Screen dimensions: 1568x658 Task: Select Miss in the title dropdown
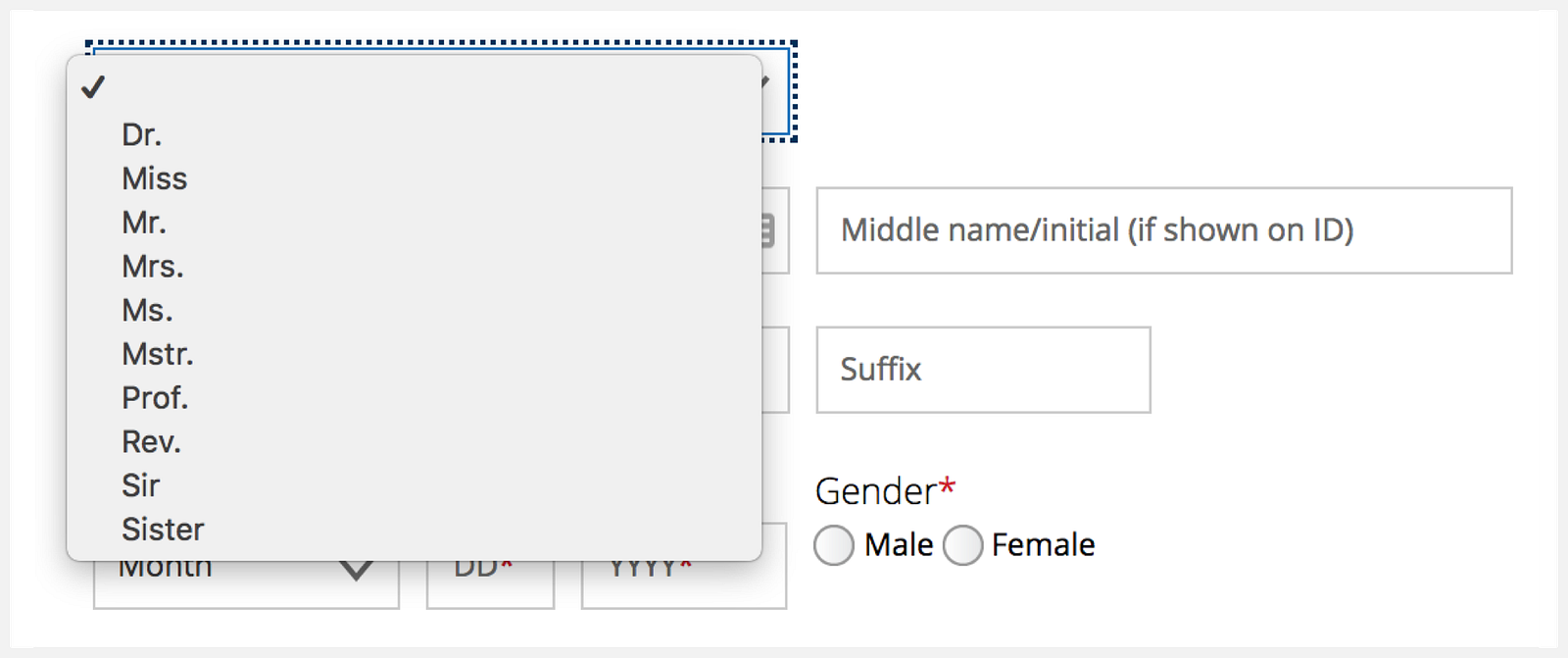pyautogui.click(x=154, y=178)
